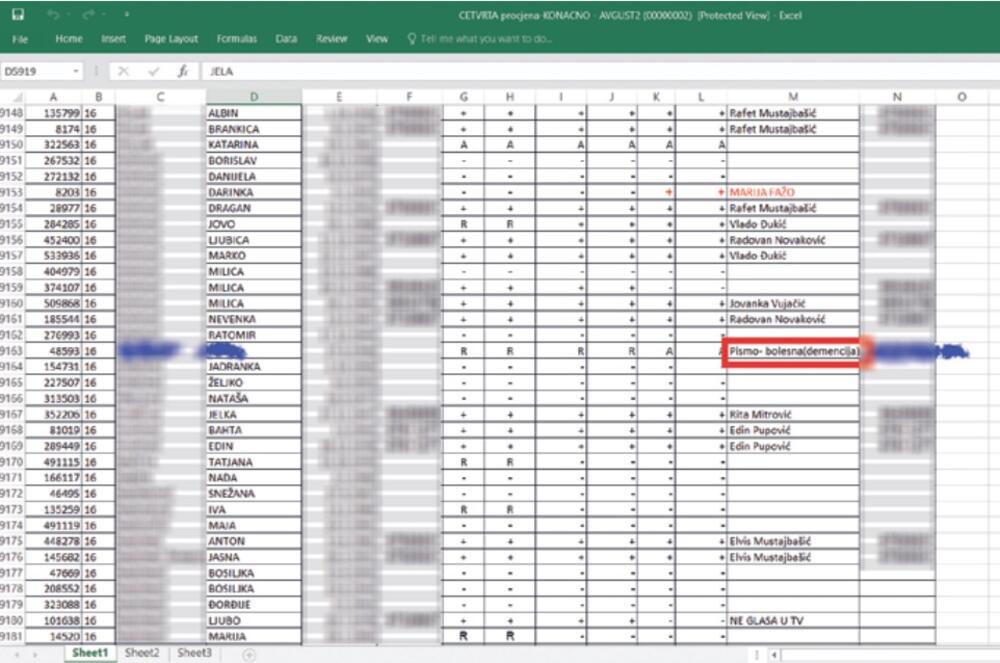Open the Formulas ribbon tab
This screenshot has width=1000, height=663.
[237, 39]
